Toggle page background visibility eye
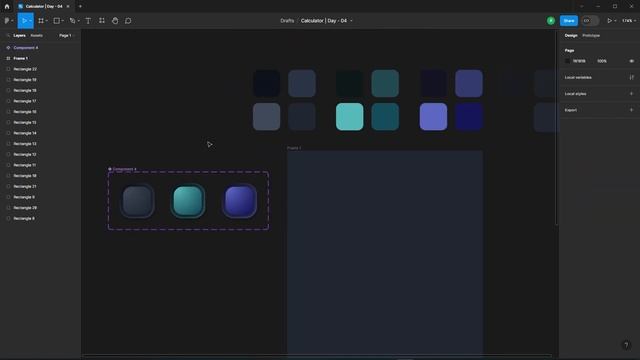Viewport: 640px width, 360px height. (x=631, y=61)
